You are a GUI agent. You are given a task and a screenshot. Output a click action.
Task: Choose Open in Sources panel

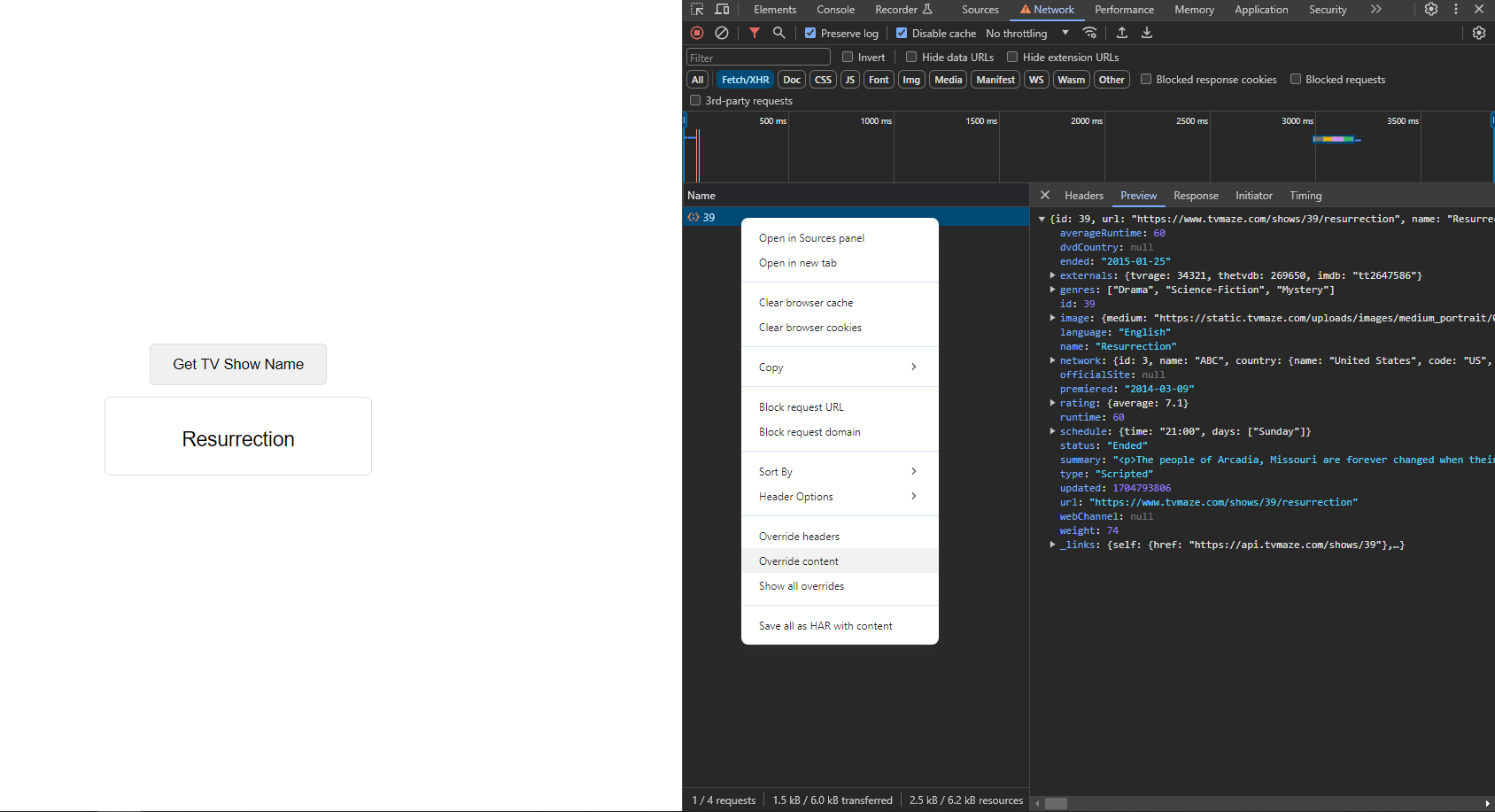click(840, 238)
